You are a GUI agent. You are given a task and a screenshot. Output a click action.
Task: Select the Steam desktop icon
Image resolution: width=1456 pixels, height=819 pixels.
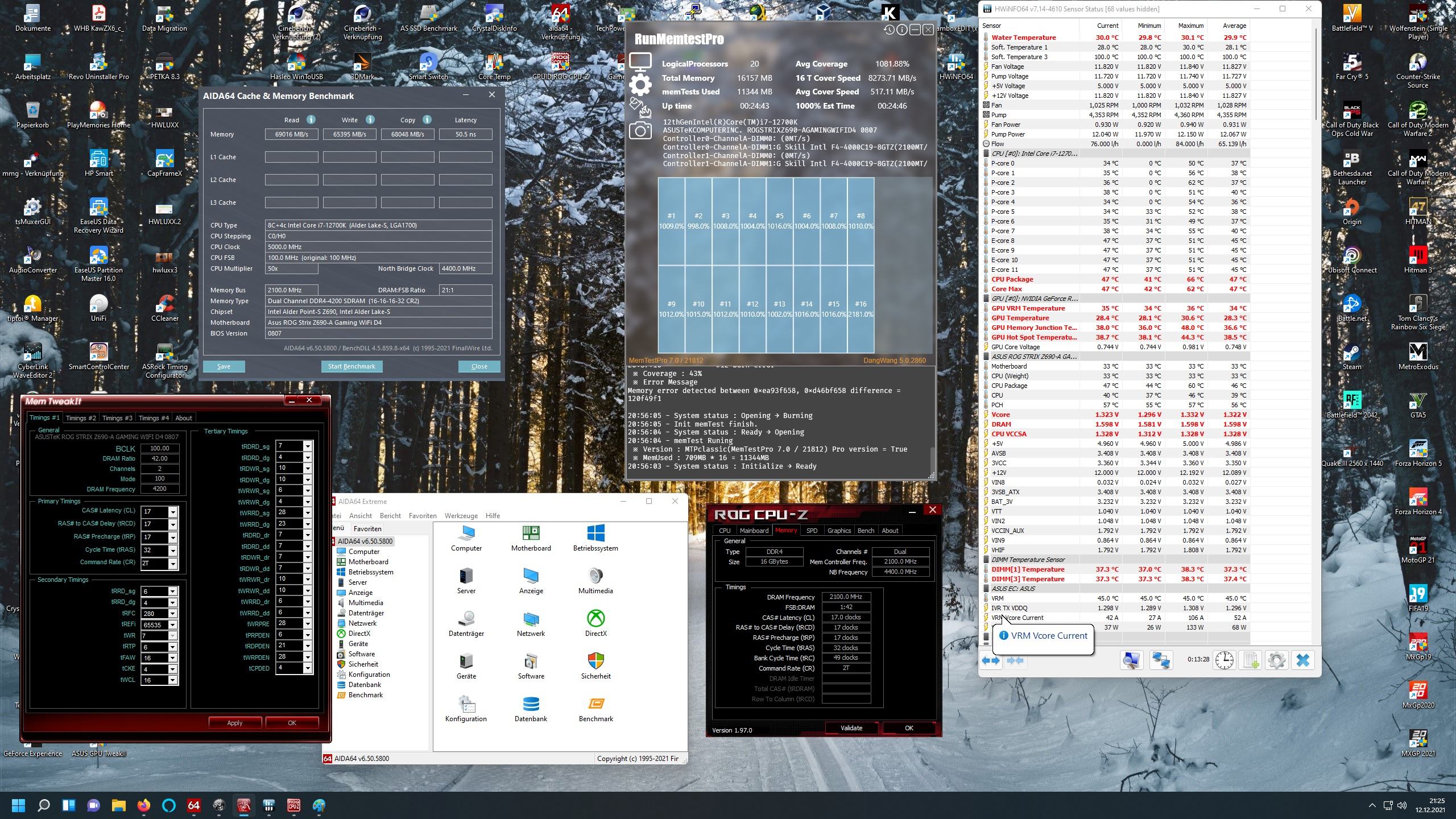tap(1352, 357)
